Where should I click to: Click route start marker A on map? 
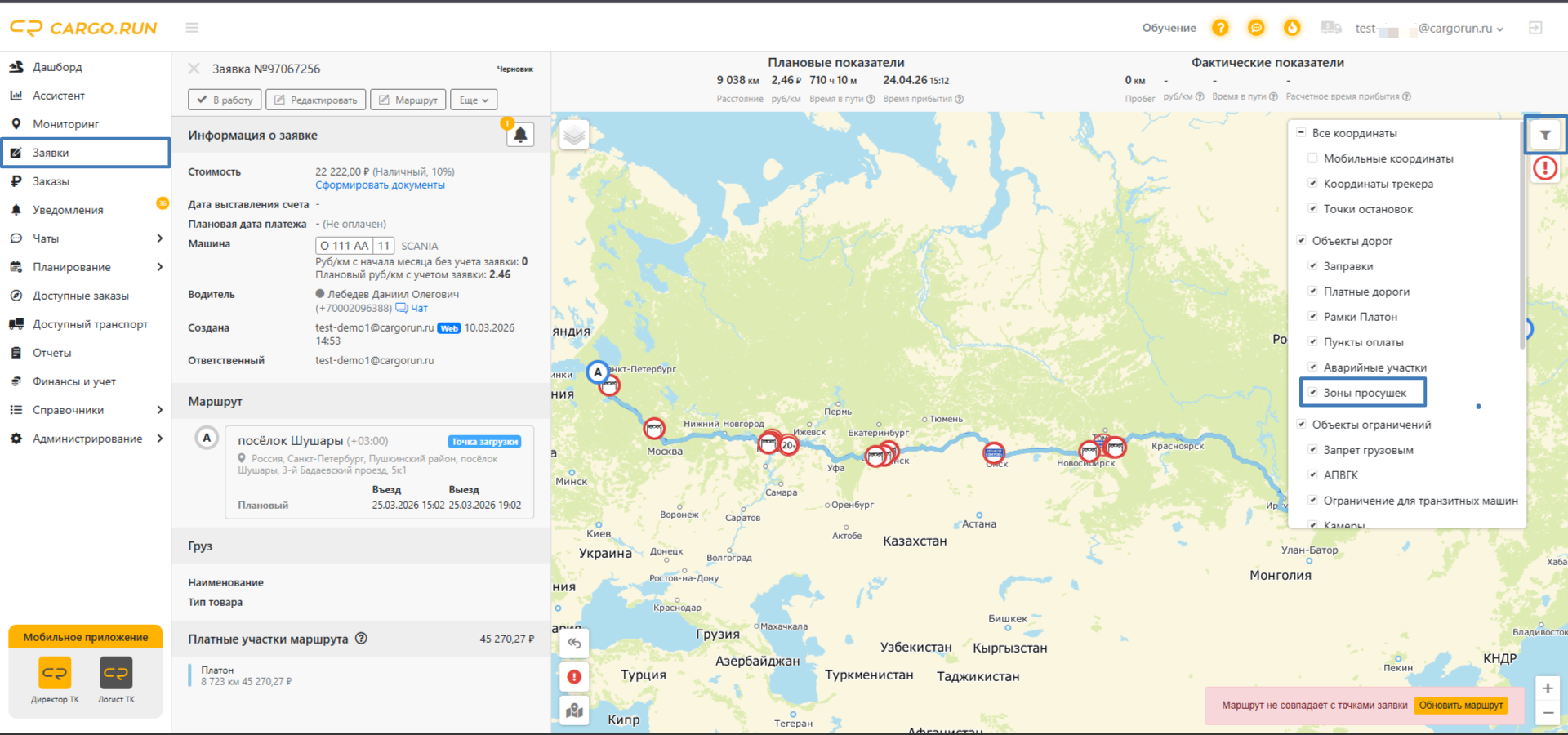pos(598,372)
